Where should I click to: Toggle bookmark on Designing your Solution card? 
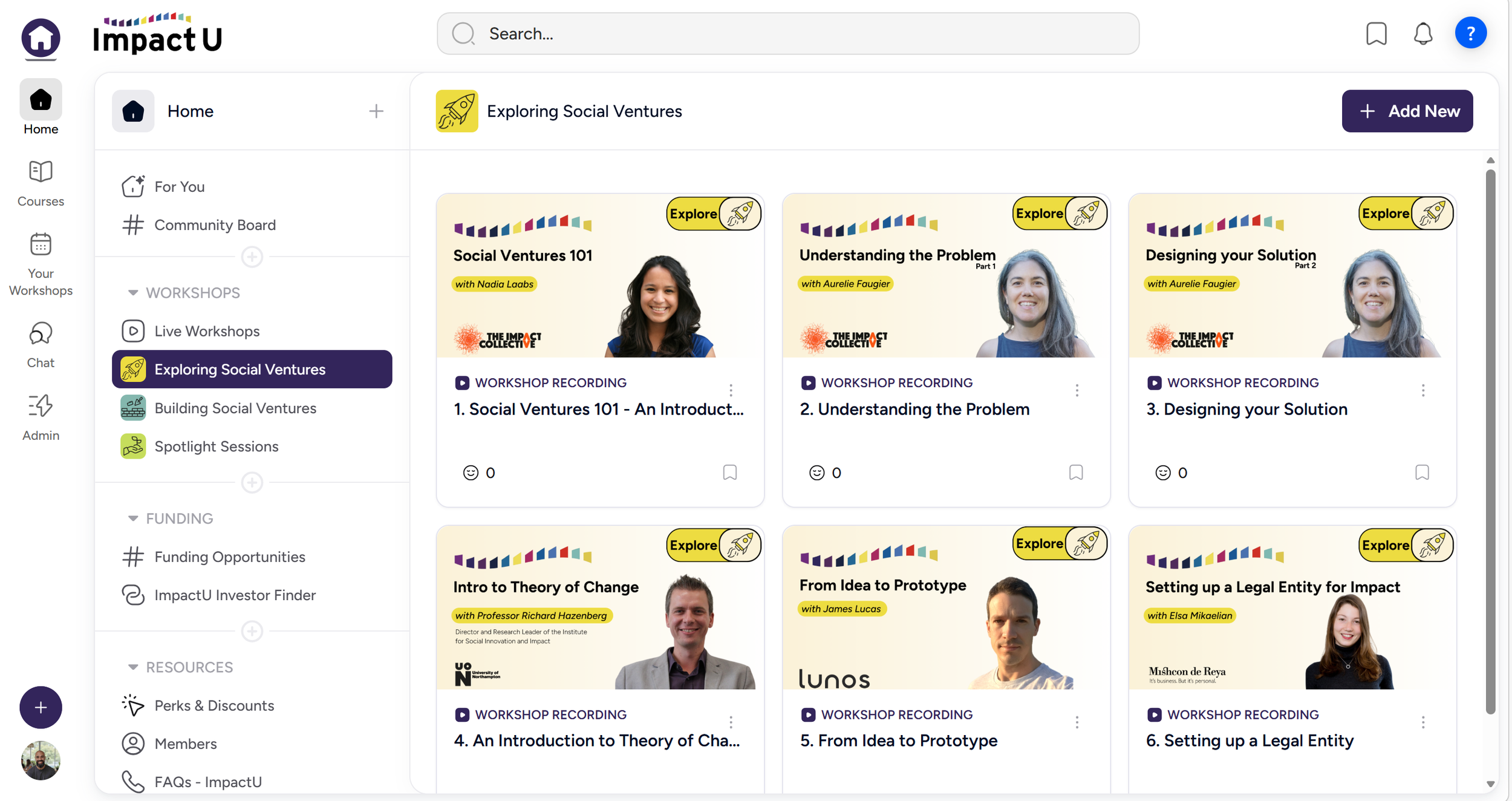pos(1421,472)
